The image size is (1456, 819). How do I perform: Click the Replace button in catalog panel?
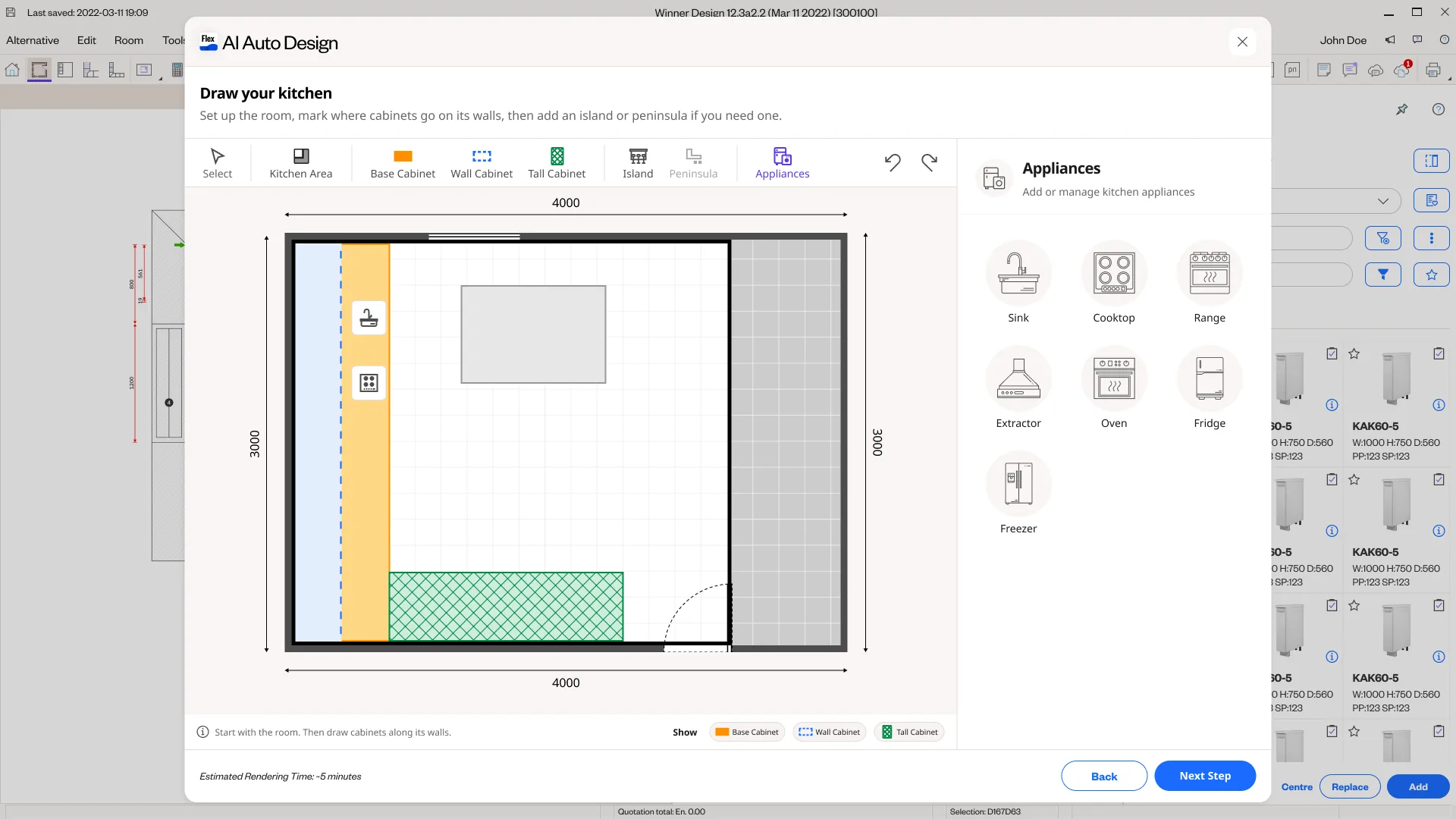tap(1350, 786)
